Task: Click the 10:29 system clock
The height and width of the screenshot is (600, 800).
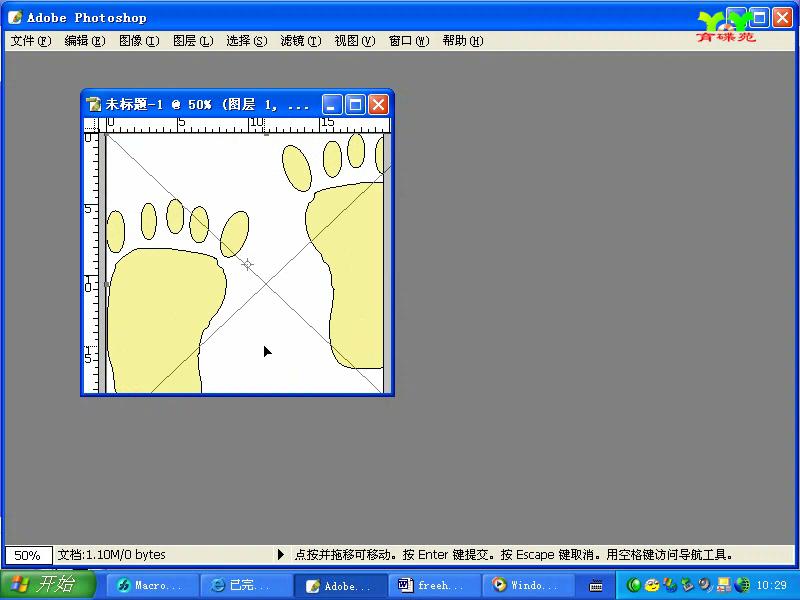Action: (771, 585)
